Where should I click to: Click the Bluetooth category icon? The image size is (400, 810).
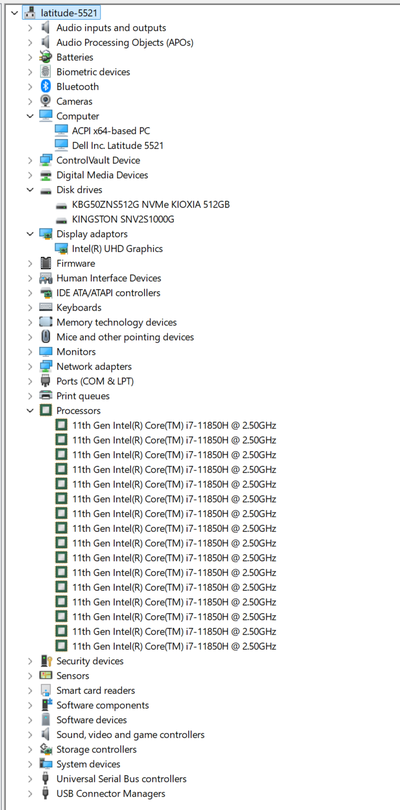click(x=46, y=86)
